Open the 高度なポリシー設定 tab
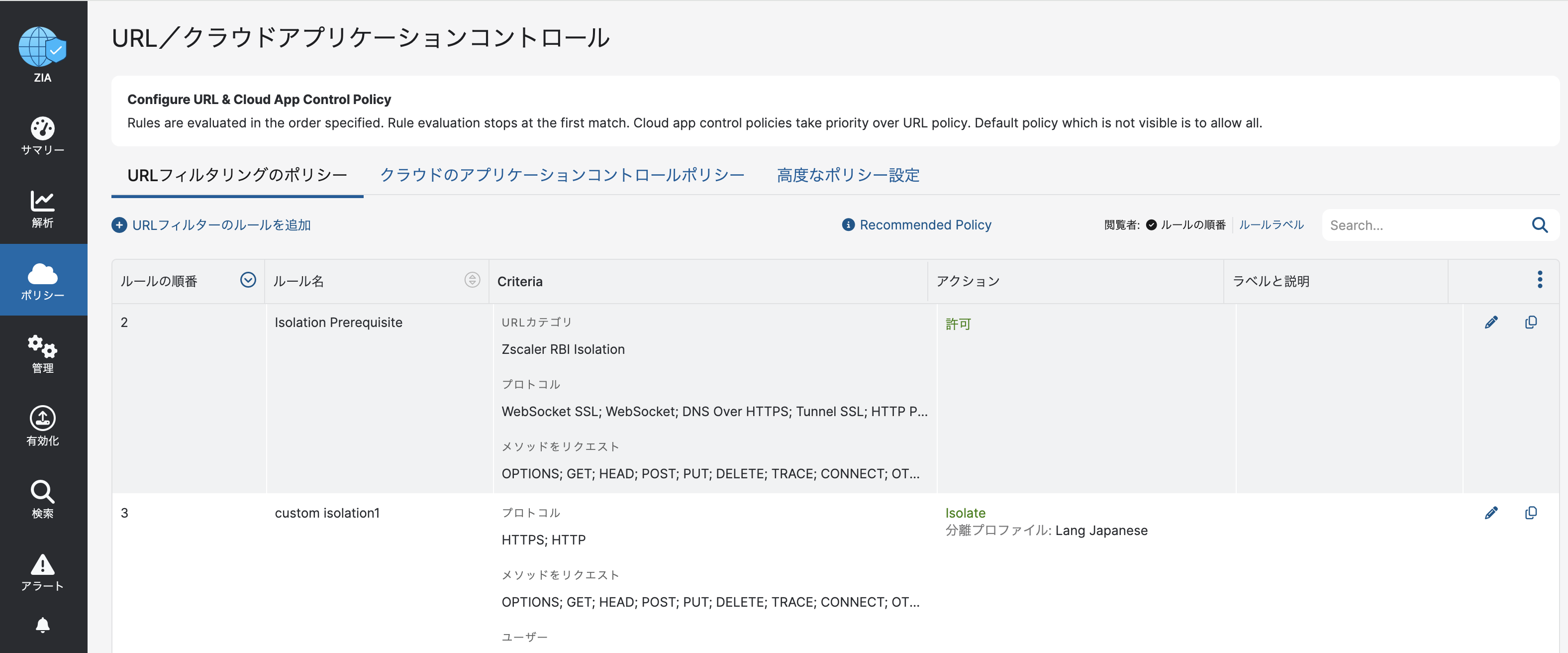This screenshot has height=653, width=1568. click(848, 175)
